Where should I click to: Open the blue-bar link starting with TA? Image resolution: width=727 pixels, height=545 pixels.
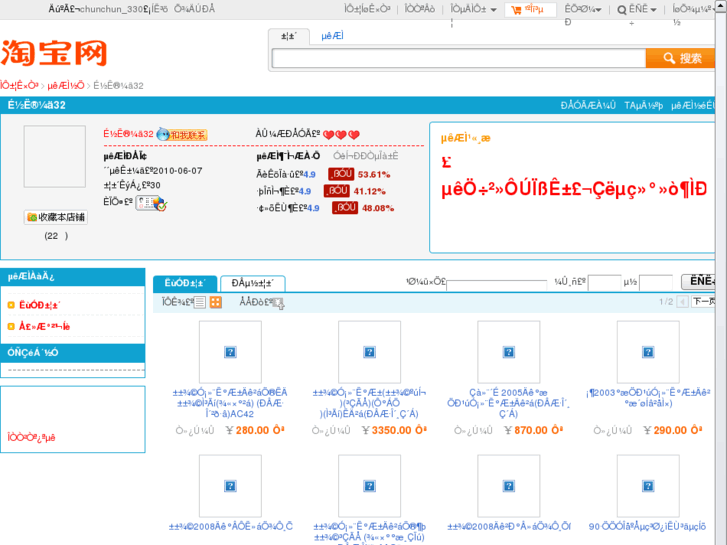pos(644,105)
